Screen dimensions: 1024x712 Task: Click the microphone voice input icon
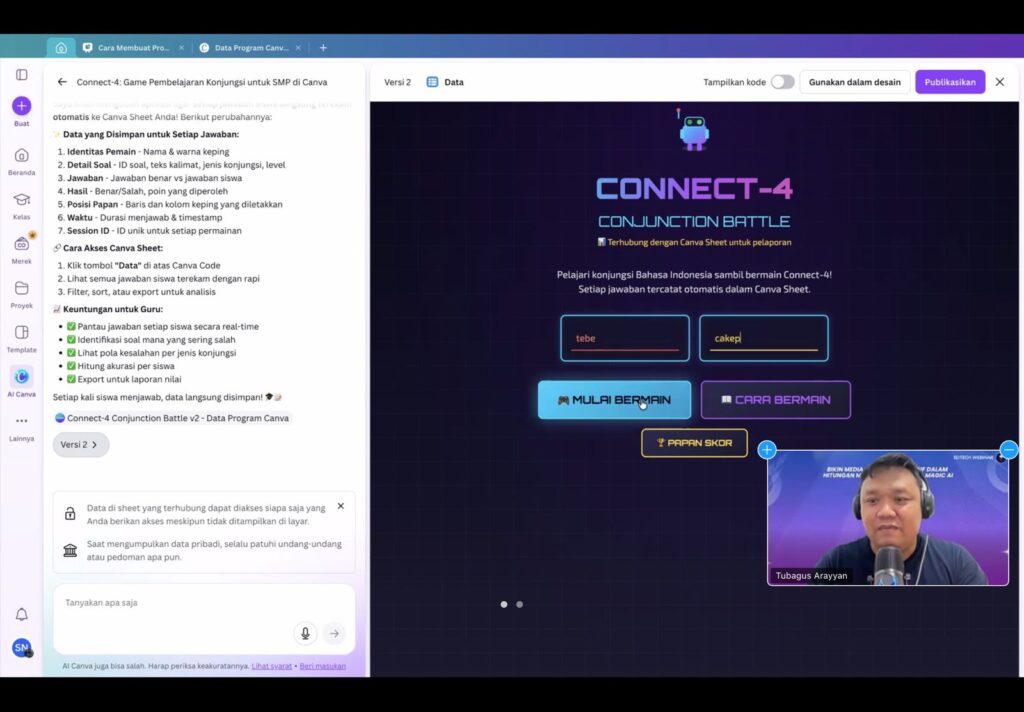click(x=305, y=633)
